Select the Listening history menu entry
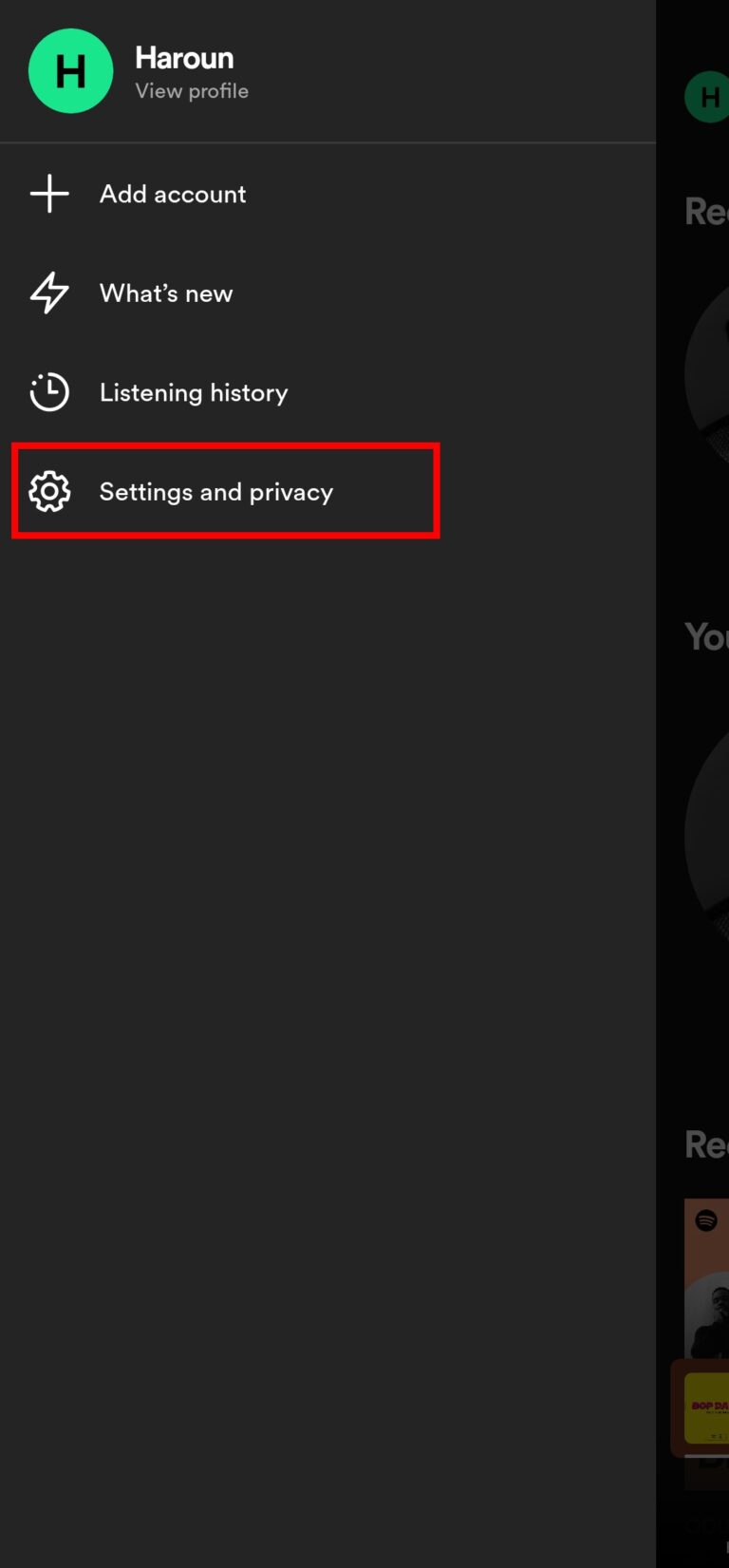Screen dimensions: 729x1568 194,391
